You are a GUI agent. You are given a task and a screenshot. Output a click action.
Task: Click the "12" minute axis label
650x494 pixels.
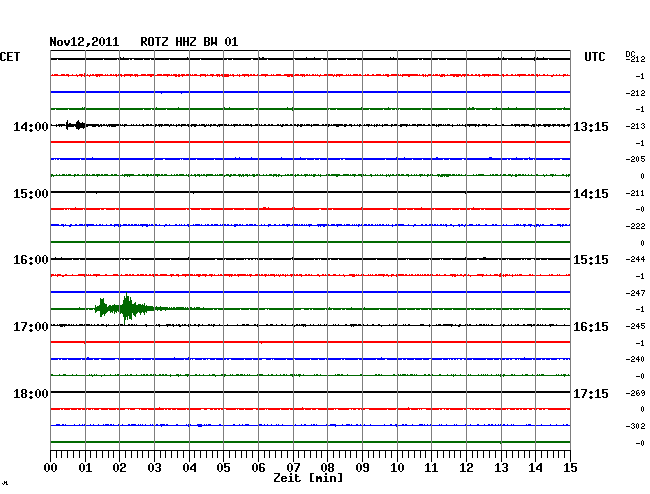[466, 467]
